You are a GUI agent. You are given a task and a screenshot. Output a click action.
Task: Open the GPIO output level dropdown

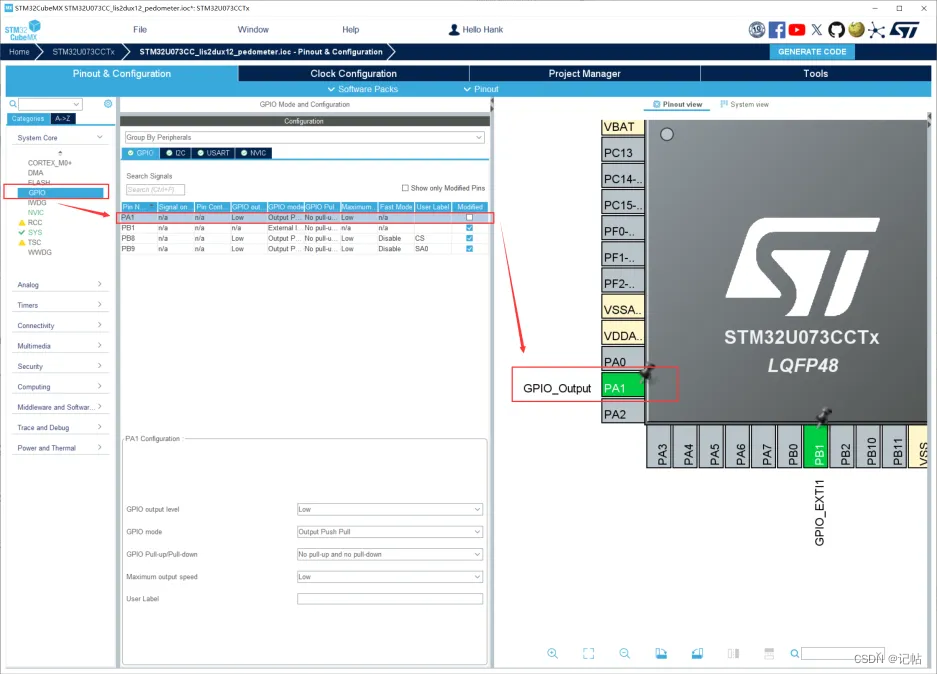tap(390, 510)
